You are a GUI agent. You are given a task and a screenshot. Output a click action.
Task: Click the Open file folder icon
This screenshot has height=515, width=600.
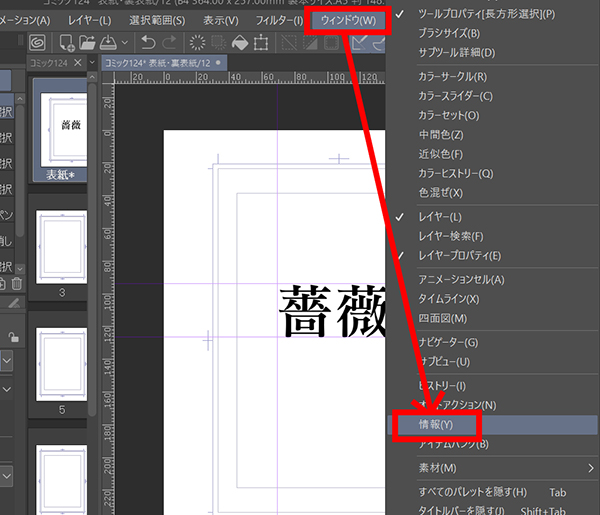[88, 42]
